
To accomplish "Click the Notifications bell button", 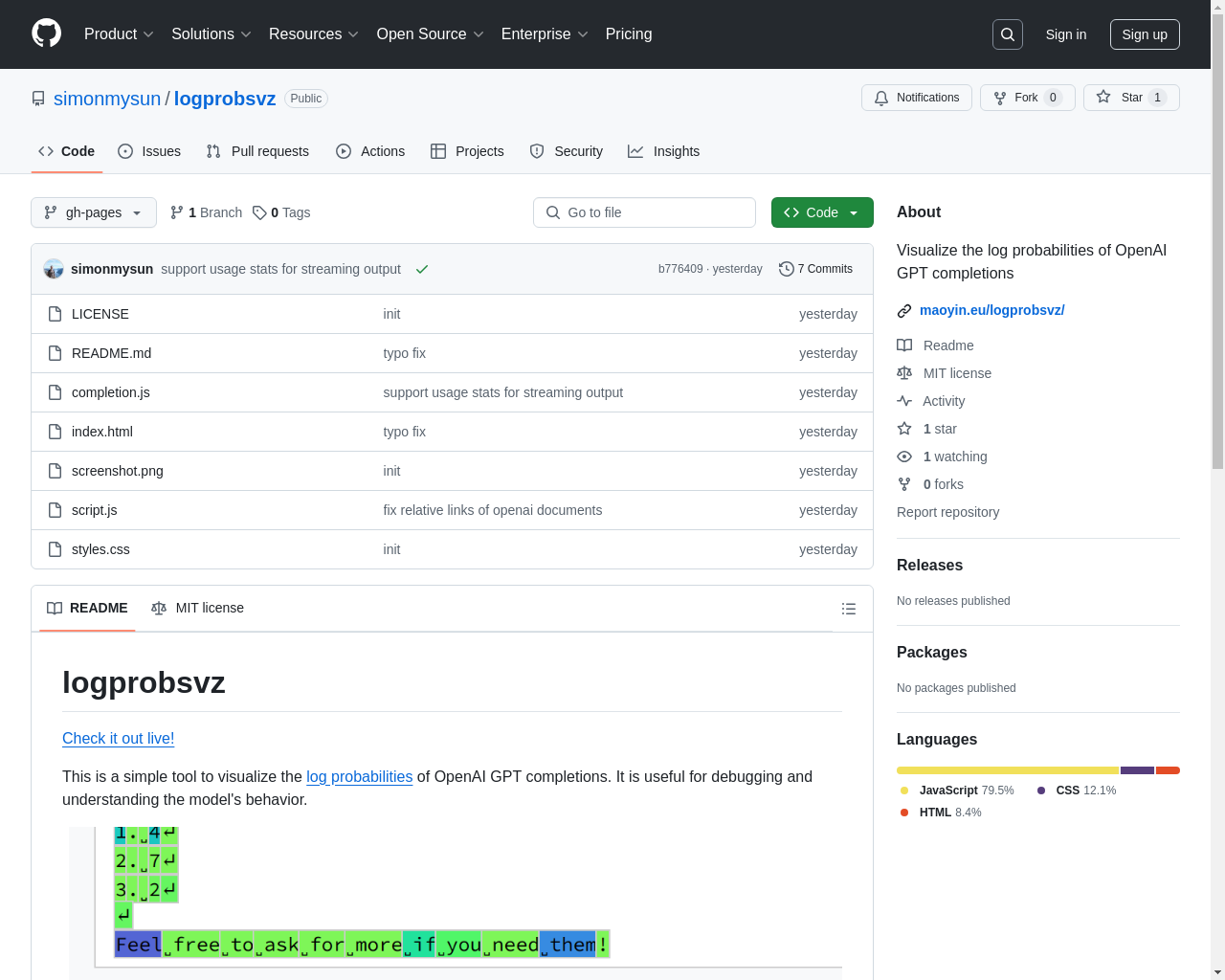I will click(917, 98).
